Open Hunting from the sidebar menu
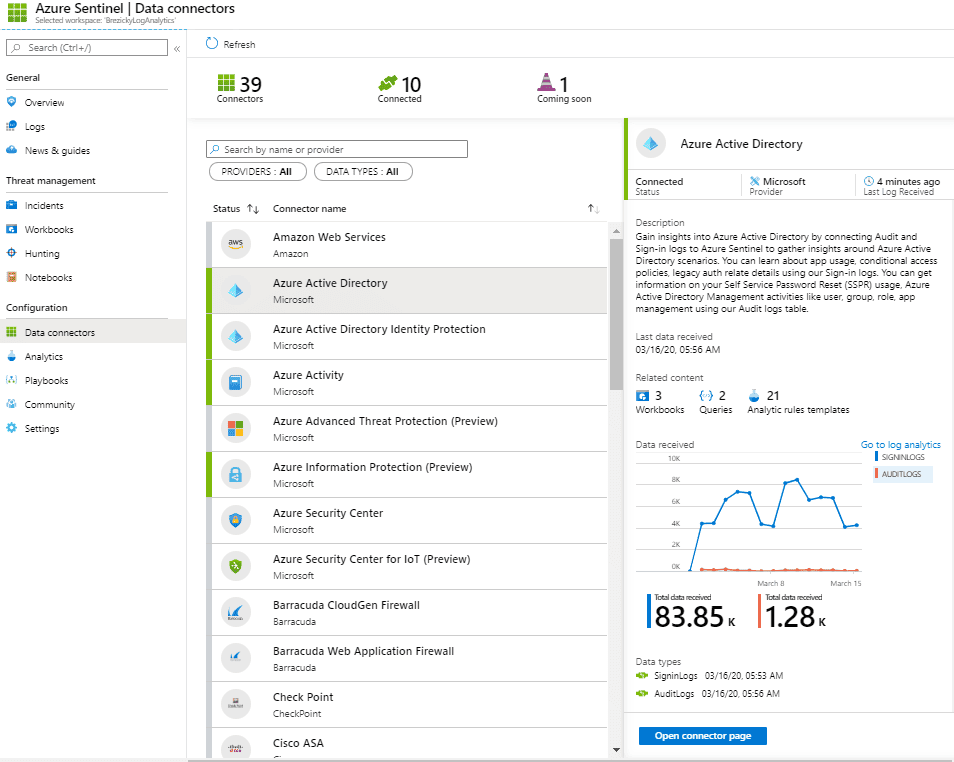Screen dimensions: 954x762 pyautogui.click(x=42, y=253)
